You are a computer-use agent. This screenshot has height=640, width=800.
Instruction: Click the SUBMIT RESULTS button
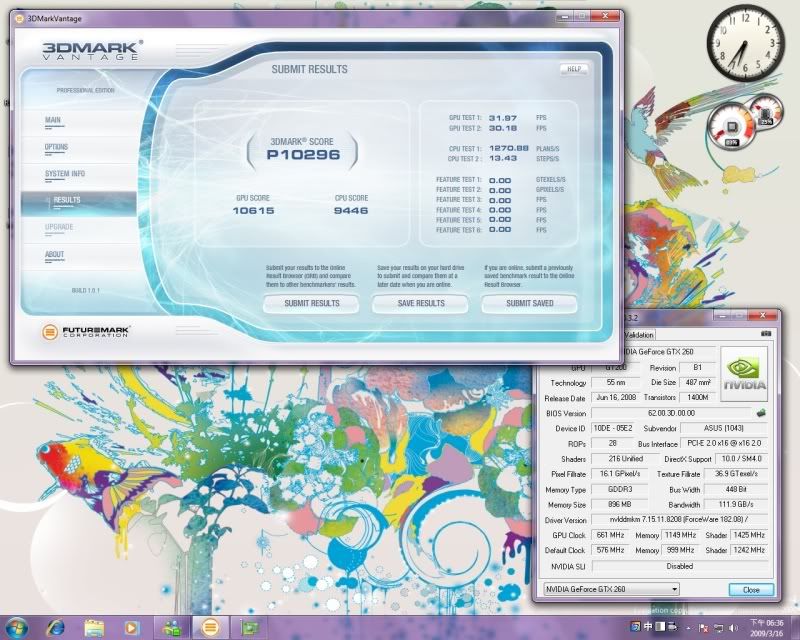[311, 304]
